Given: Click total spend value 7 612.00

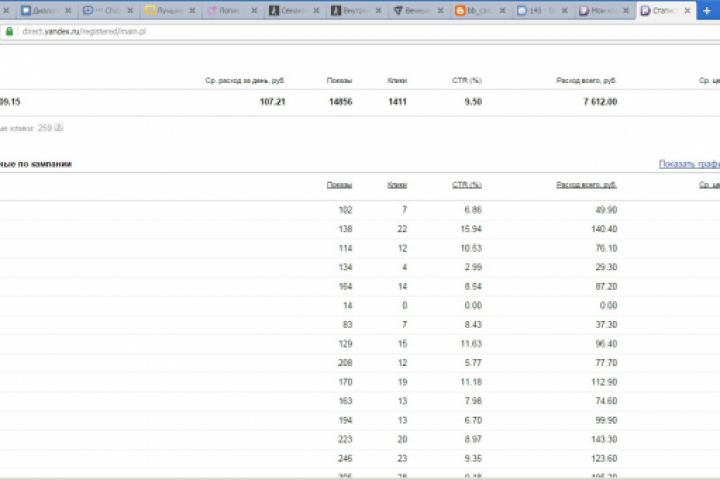Looking at the screenshot, I should tap(600, 102).
